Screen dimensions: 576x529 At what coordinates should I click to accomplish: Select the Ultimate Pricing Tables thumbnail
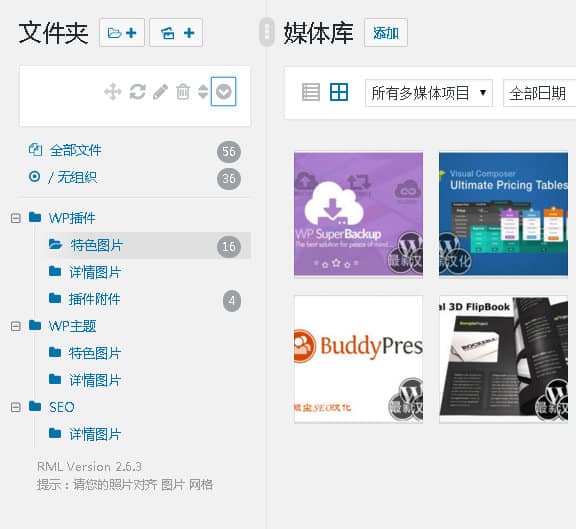[x=503, y=214]
